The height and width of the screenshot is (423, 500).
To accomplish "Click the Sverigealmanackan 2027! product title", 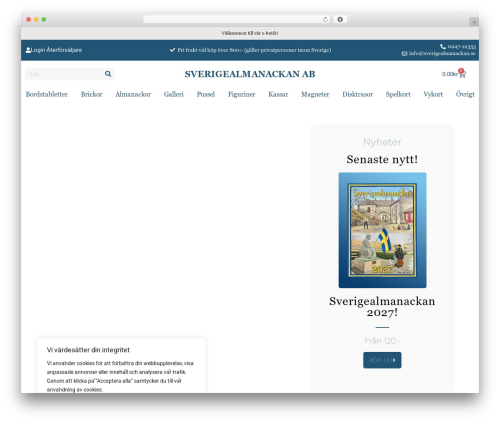I will (382, 307).
